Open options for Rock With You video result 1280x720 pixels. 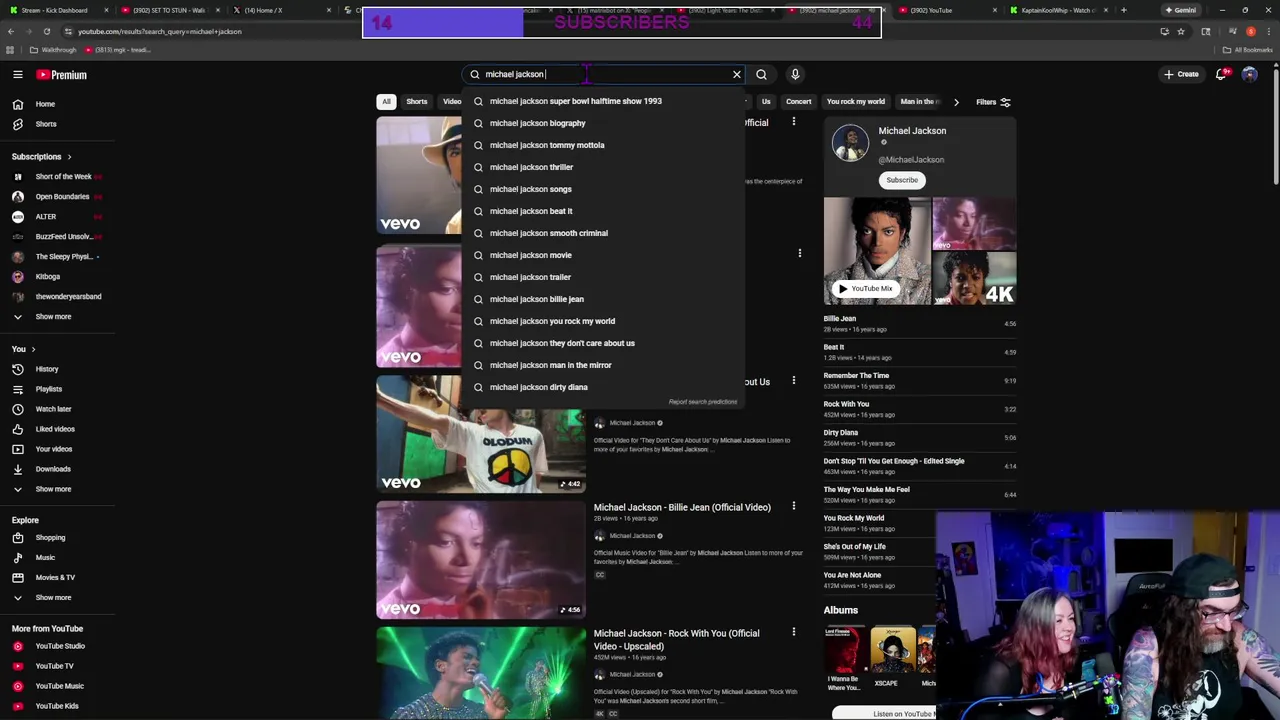pos(794,632)
